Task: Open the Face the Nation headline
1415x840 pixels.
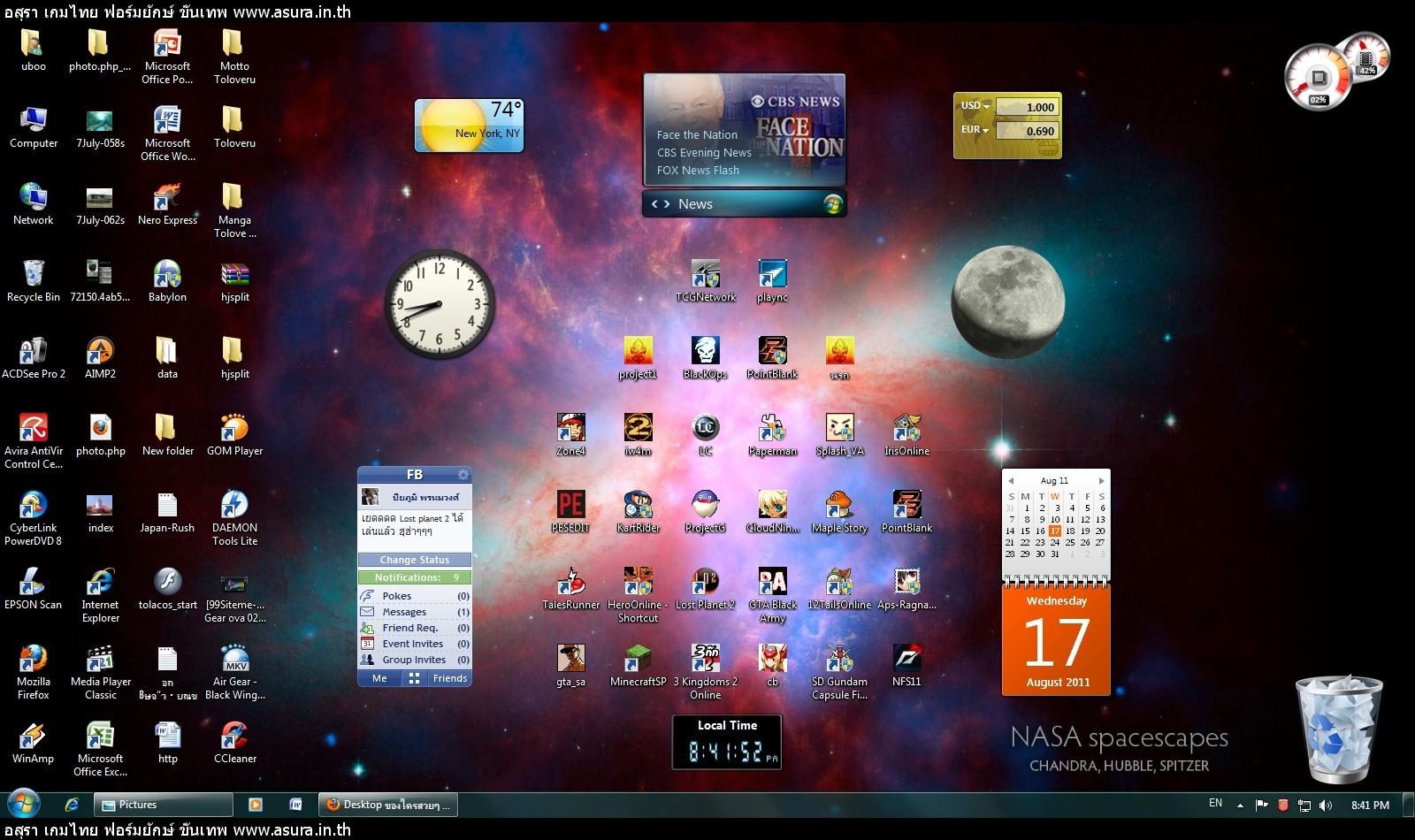Action: [x=697, y=135]
